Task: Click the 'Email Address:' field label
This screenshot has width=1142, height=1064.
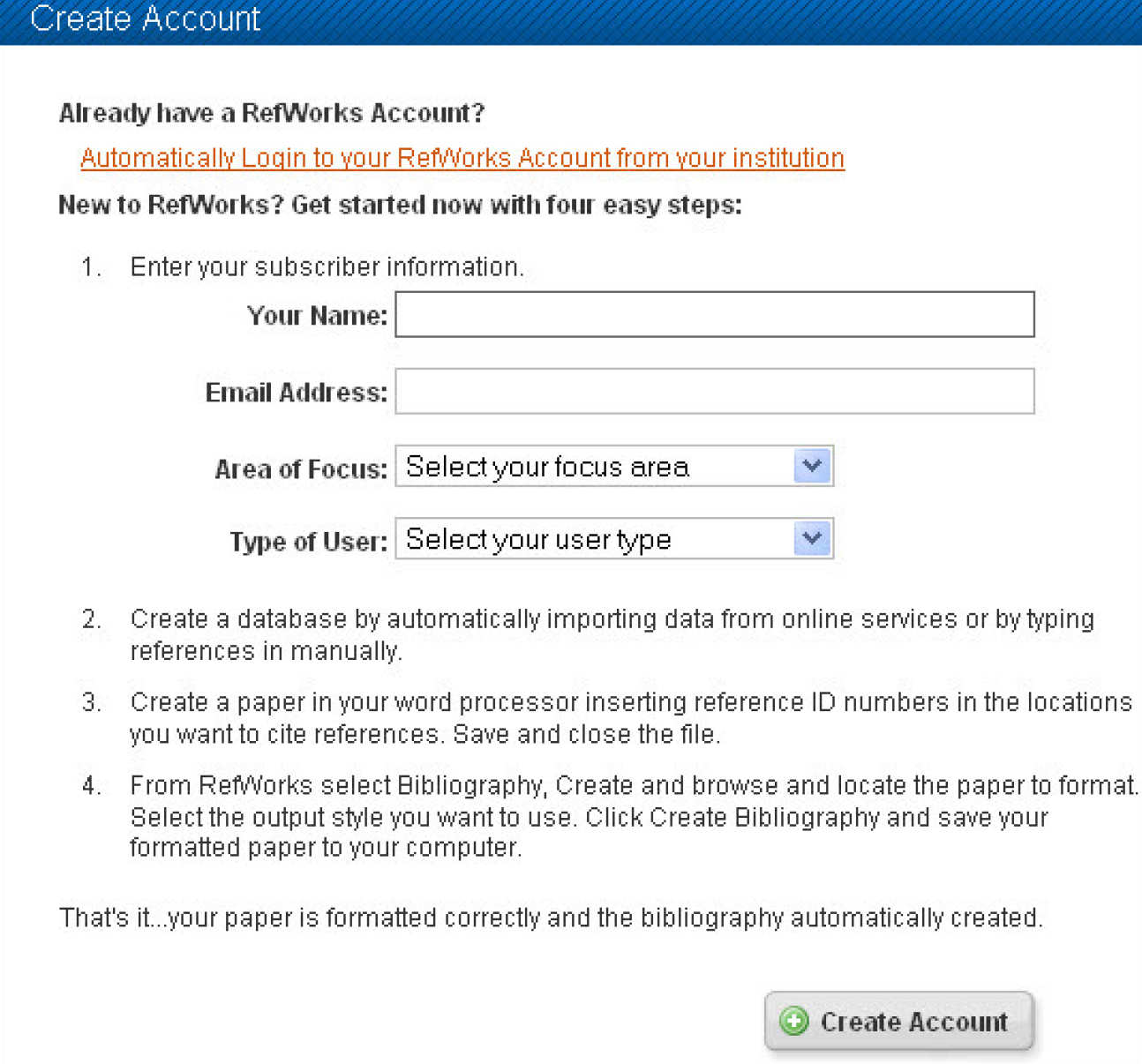Action: click(296, 392)
